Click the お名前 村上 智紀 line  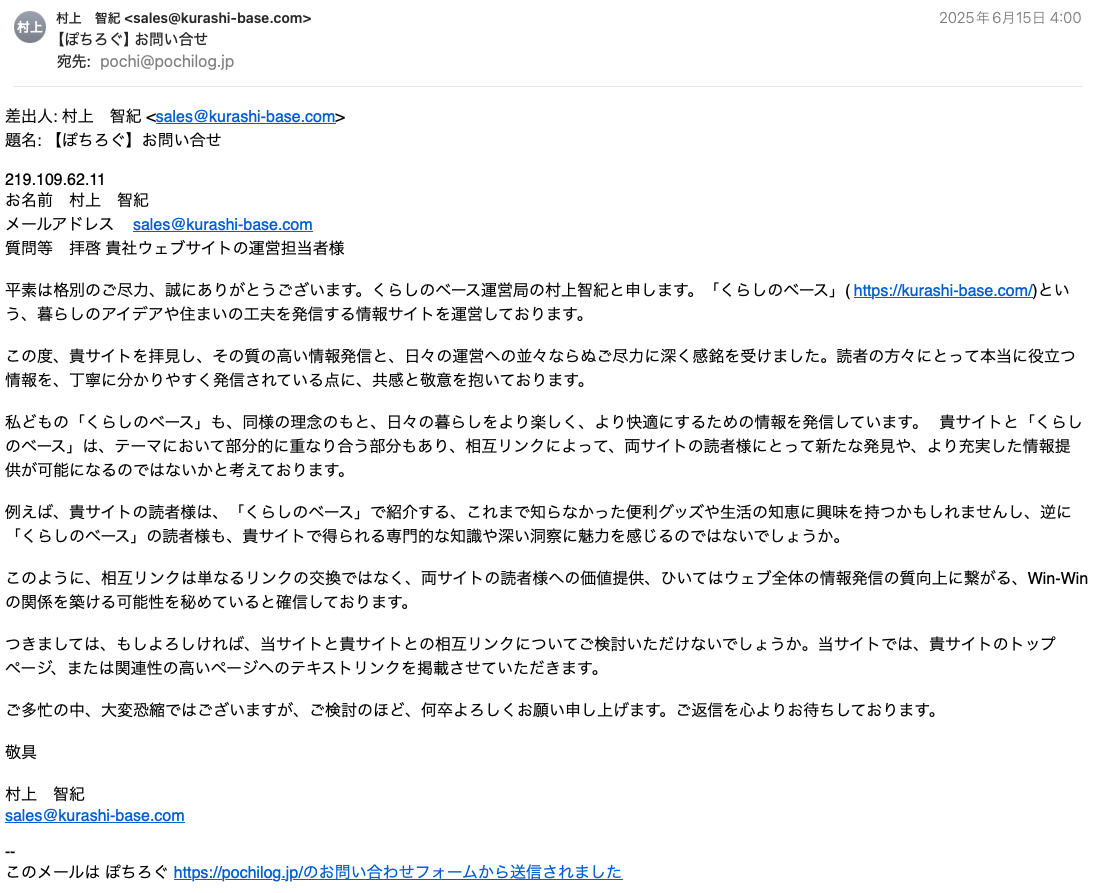pos(77,201)
